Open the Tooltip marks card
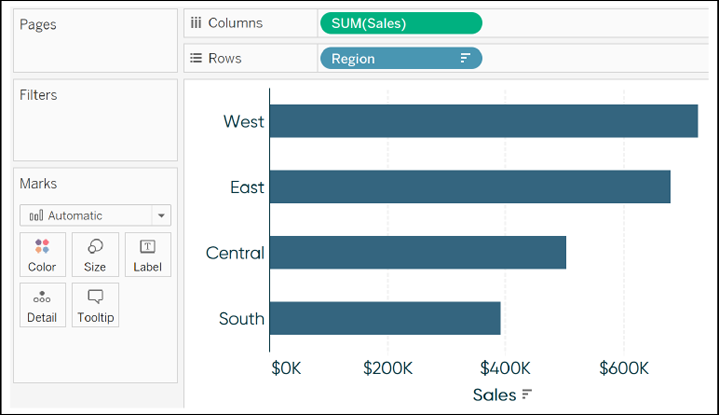The height and width of the screenshot is (415, 719). [x=95, y=305]
